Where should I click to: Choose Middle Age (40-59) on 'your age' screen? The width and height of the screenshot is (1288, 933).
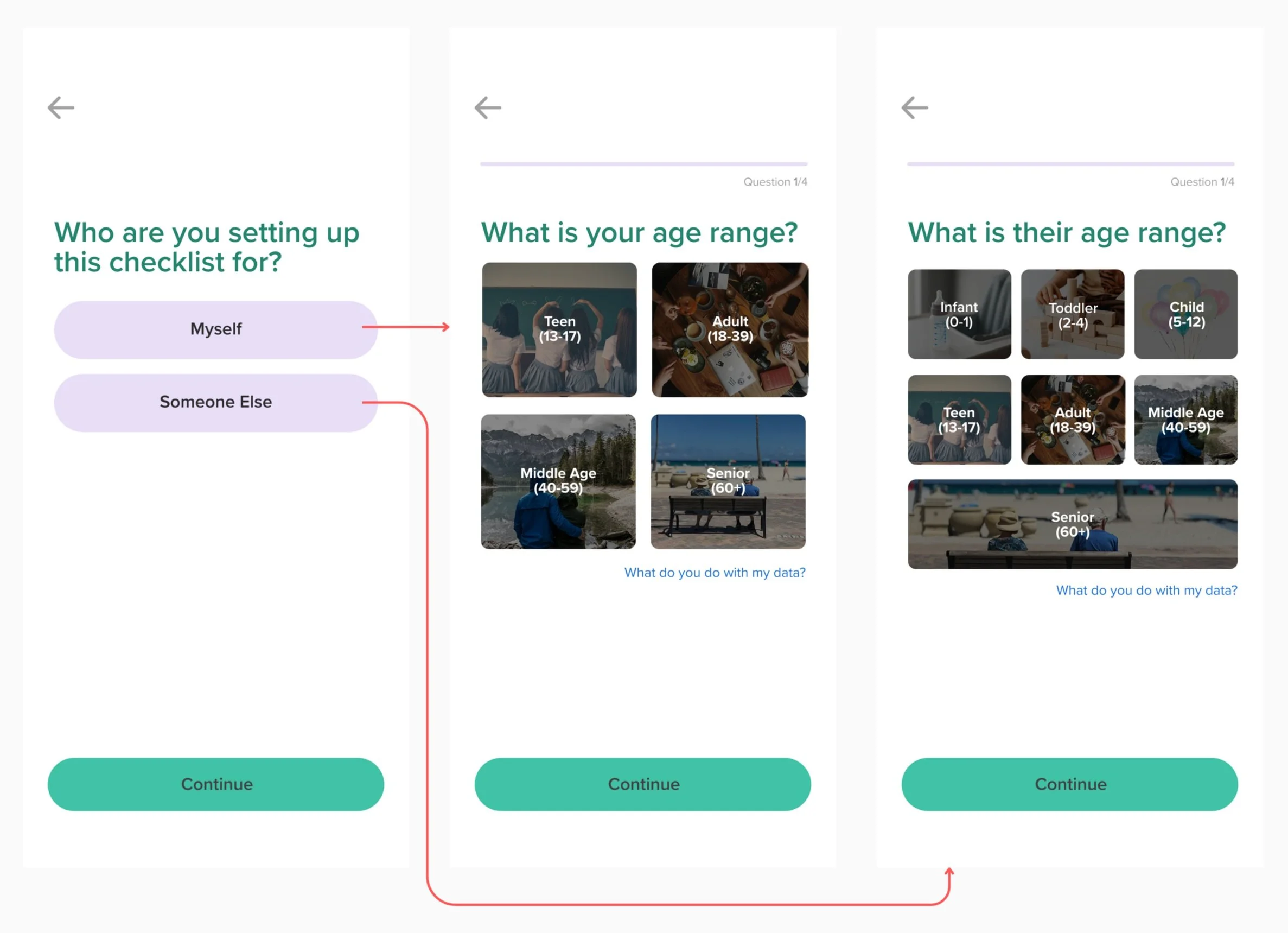(x=558, y=481)
